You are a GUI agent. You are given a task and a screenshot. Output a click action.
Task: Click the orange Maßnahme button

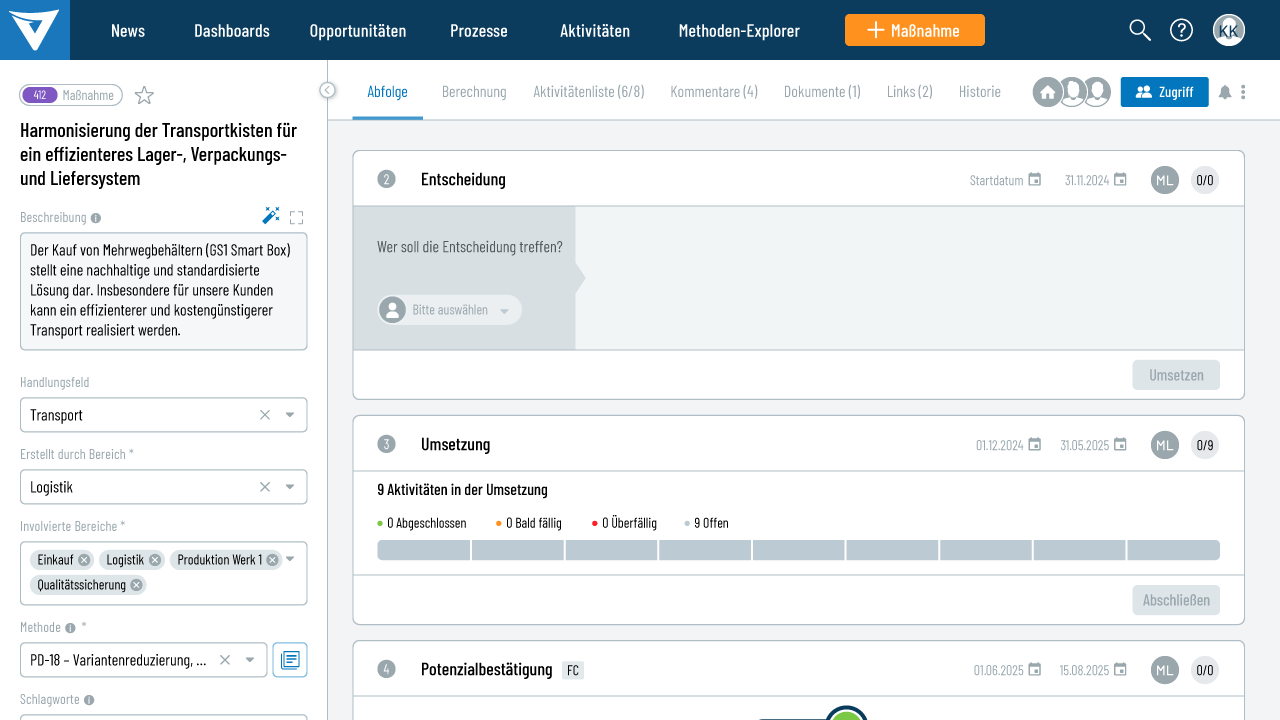coord(914,30)
